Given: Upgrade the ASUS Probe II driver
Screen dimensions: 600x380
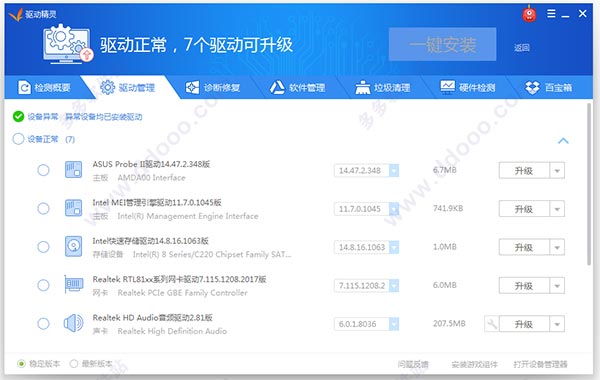Looking at the screenshot, I should [524, 171].
